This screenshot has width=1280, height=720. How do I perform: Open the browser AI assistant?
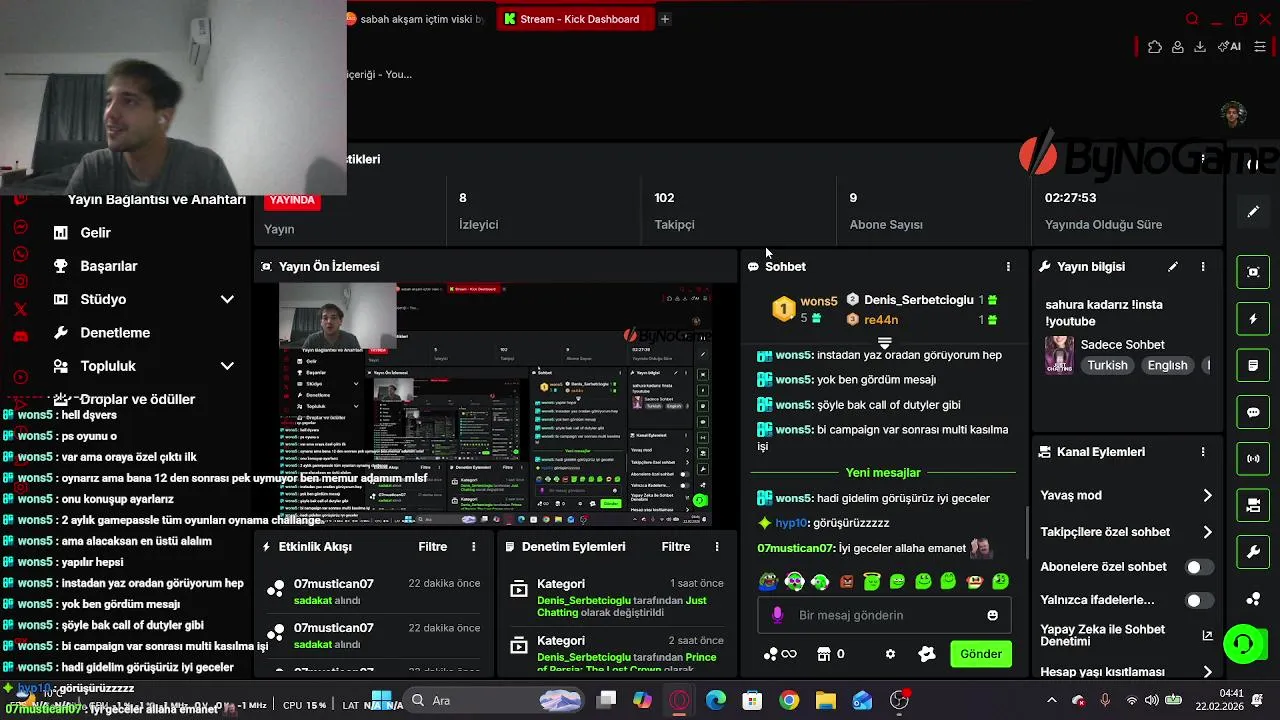pyautogui.click(x=1229, y=46)
